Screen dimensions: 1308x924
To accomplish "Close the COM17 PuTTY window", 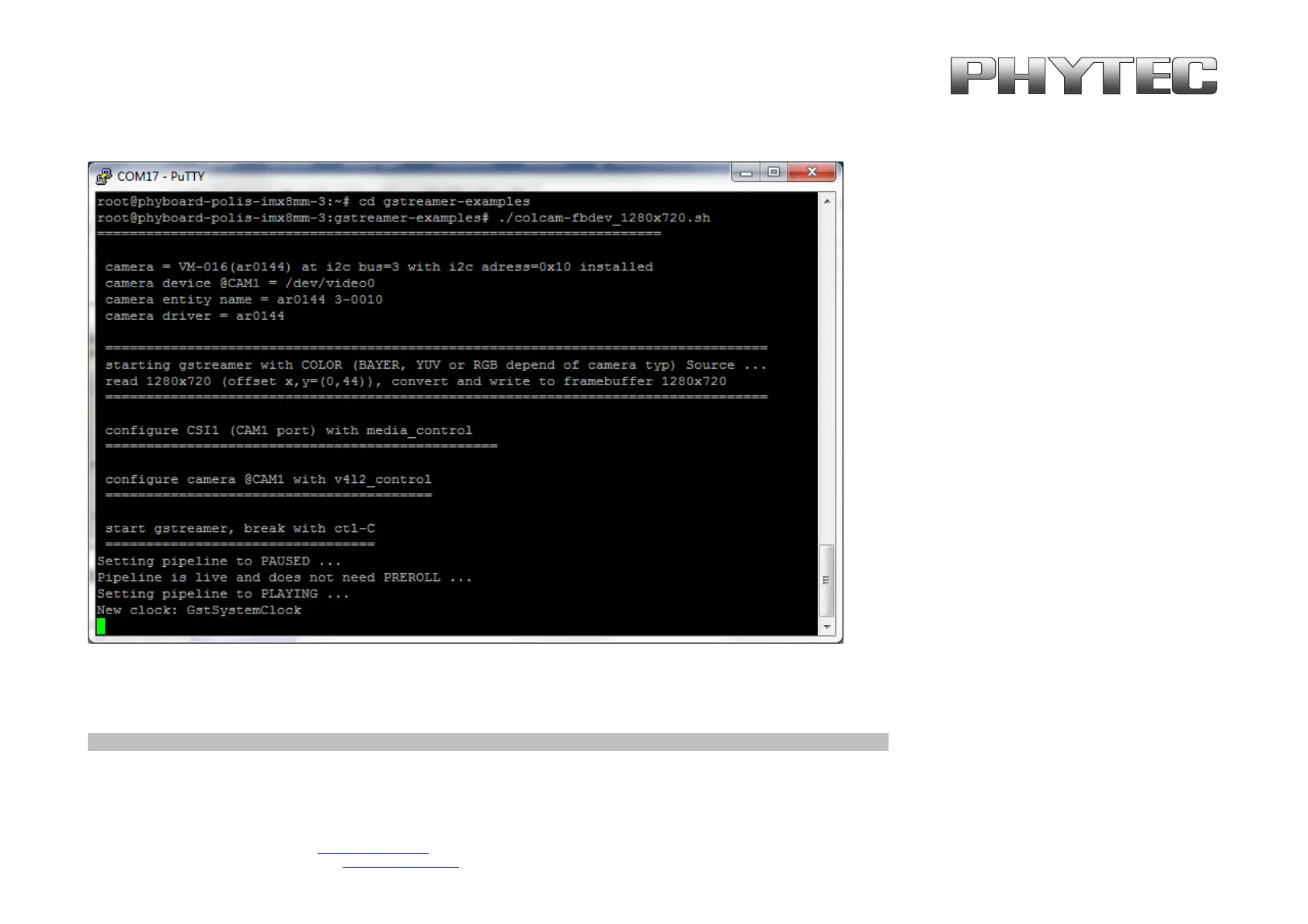I will [812, 172].
